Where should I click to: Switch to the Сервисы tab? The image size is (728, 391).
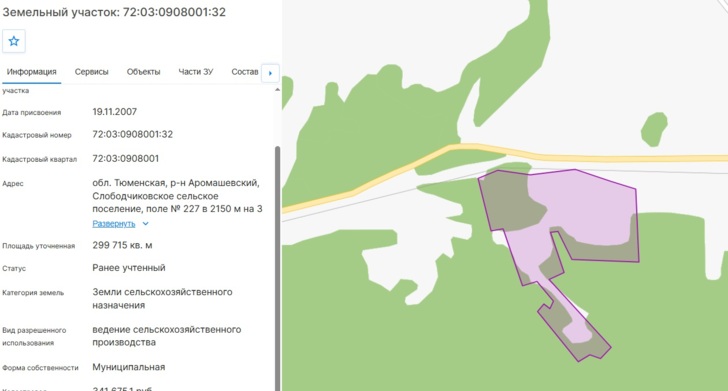91,72
